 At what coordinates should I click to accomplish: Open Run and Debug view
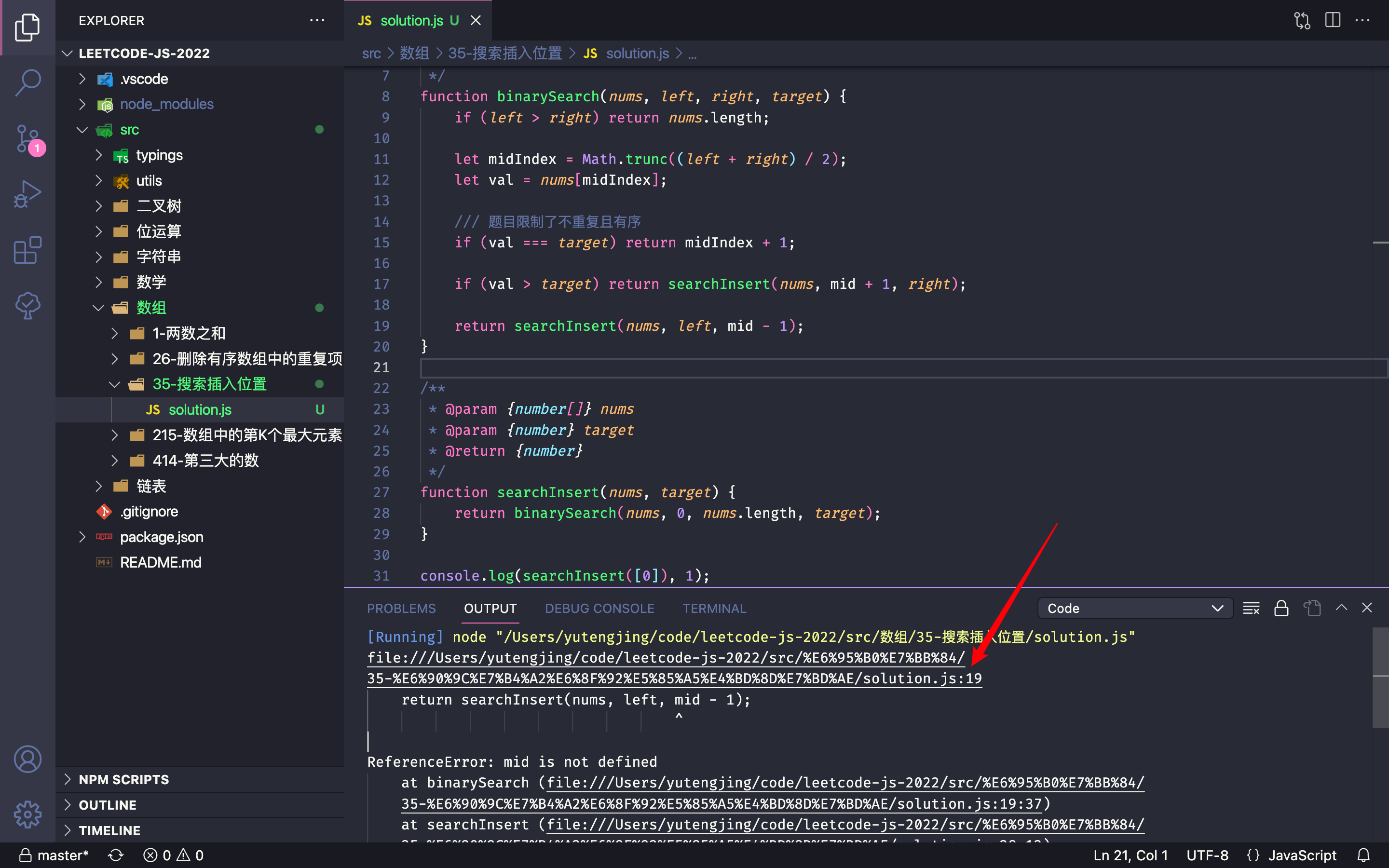point(27,194)
